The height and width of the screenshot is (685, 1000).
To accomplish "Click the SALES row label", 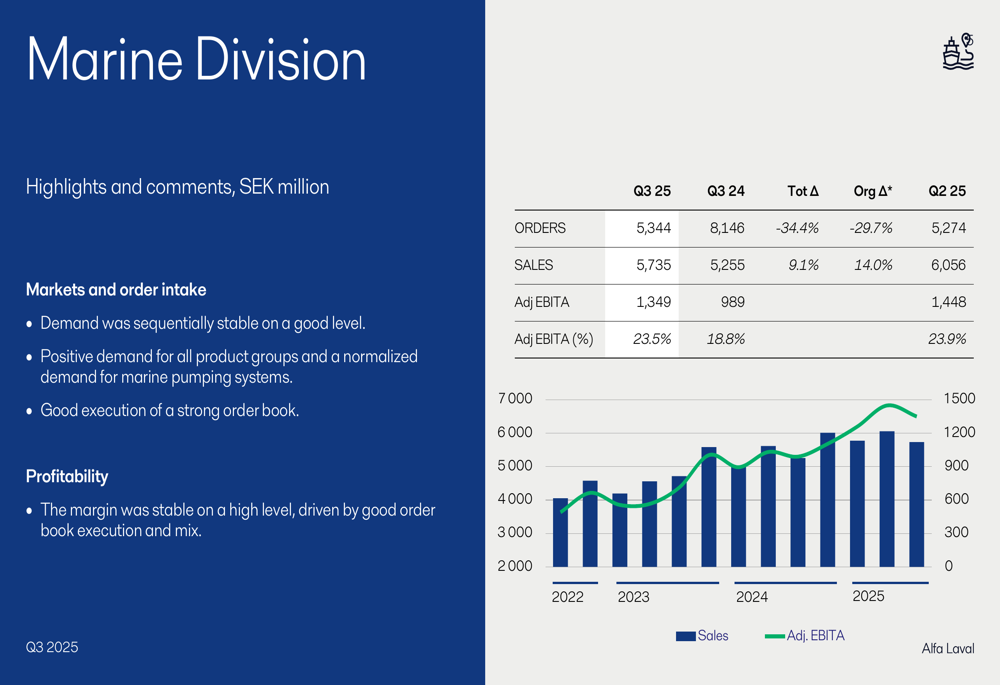I will pos(534,265).
